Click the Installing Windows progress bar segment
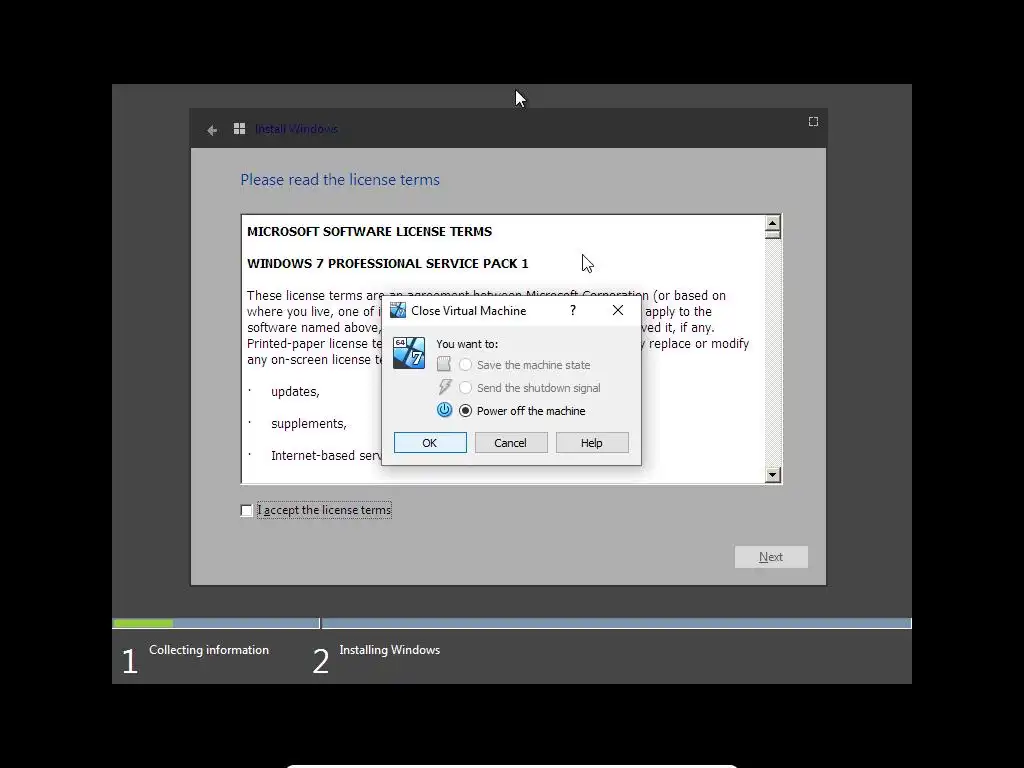Screen dimensions: 1024x768 coord(616,624)
